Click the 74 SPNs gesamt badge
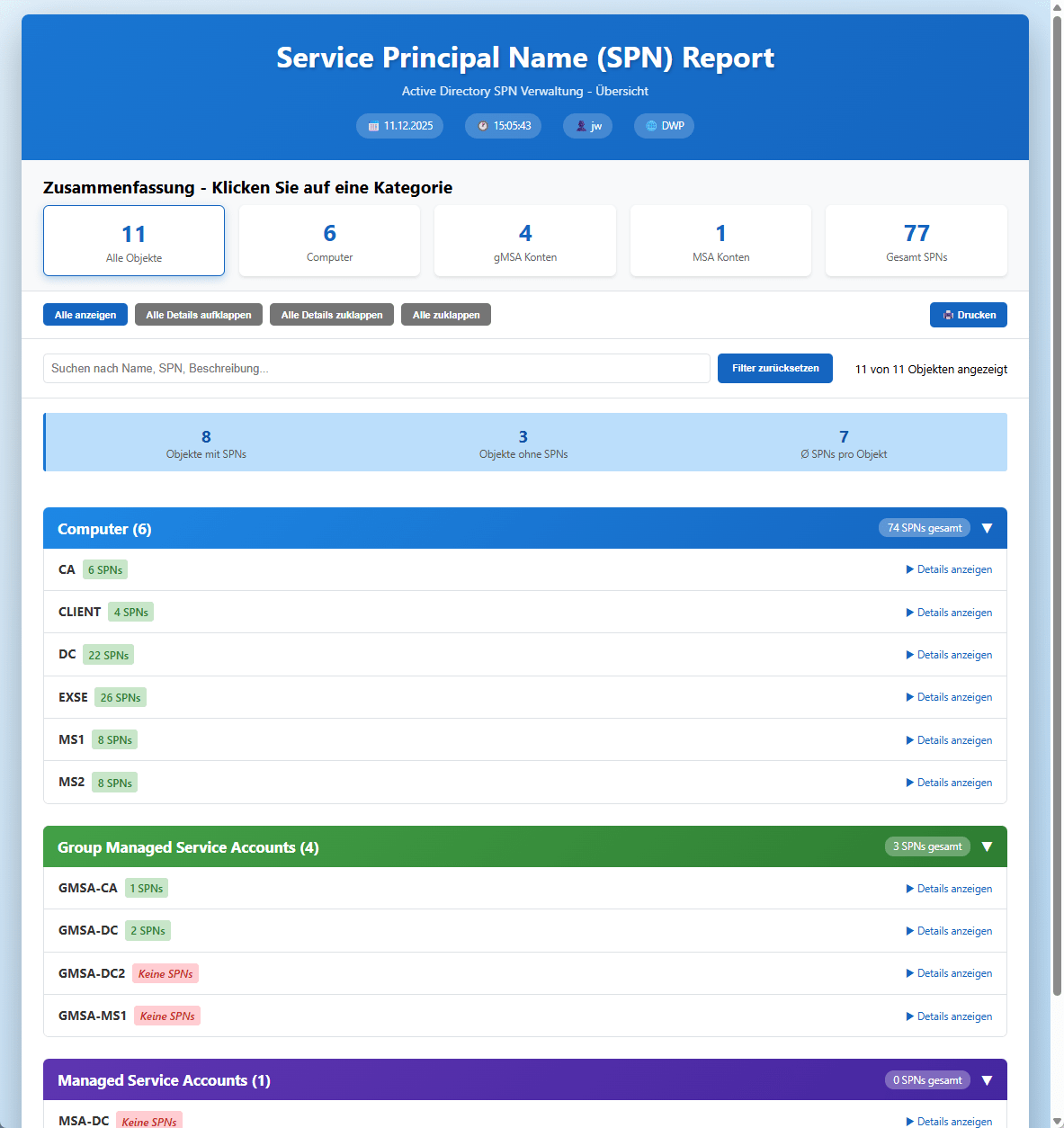1064x1128 pixels. [x=924, y=528]
